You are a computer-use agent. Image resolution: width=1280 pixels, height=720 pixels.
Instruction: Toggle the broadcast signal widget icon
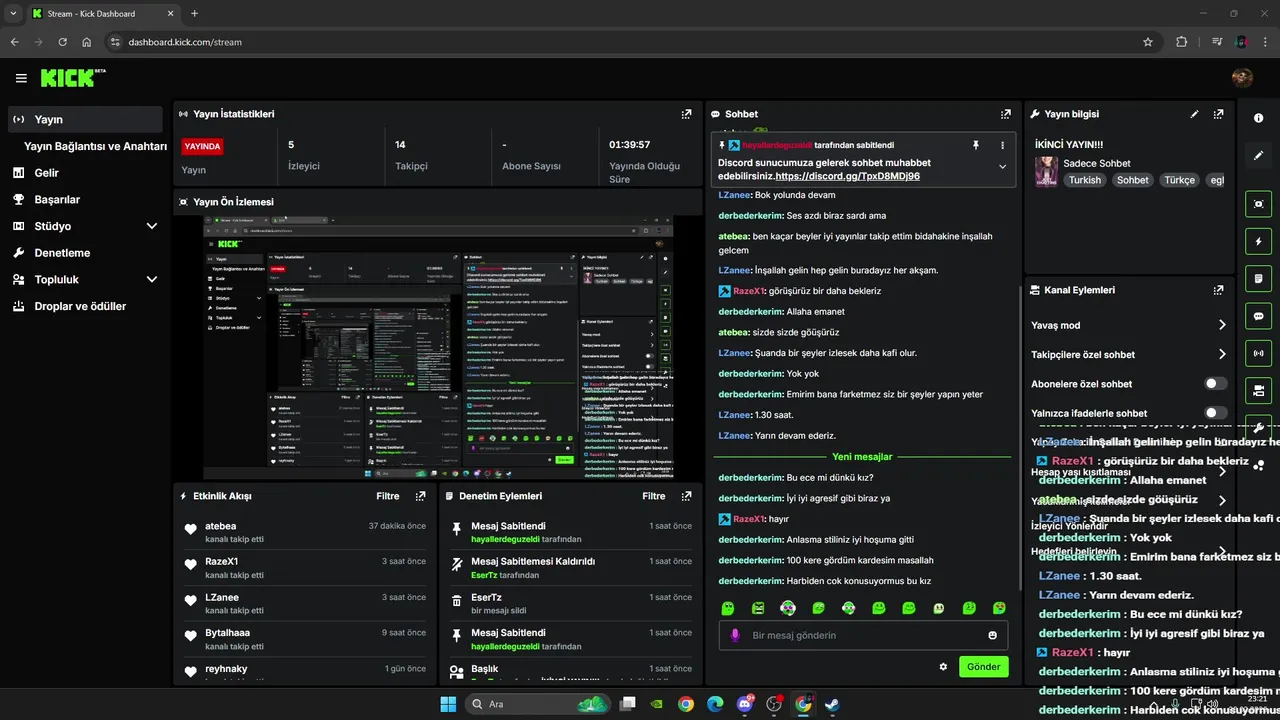point(1259,353)
